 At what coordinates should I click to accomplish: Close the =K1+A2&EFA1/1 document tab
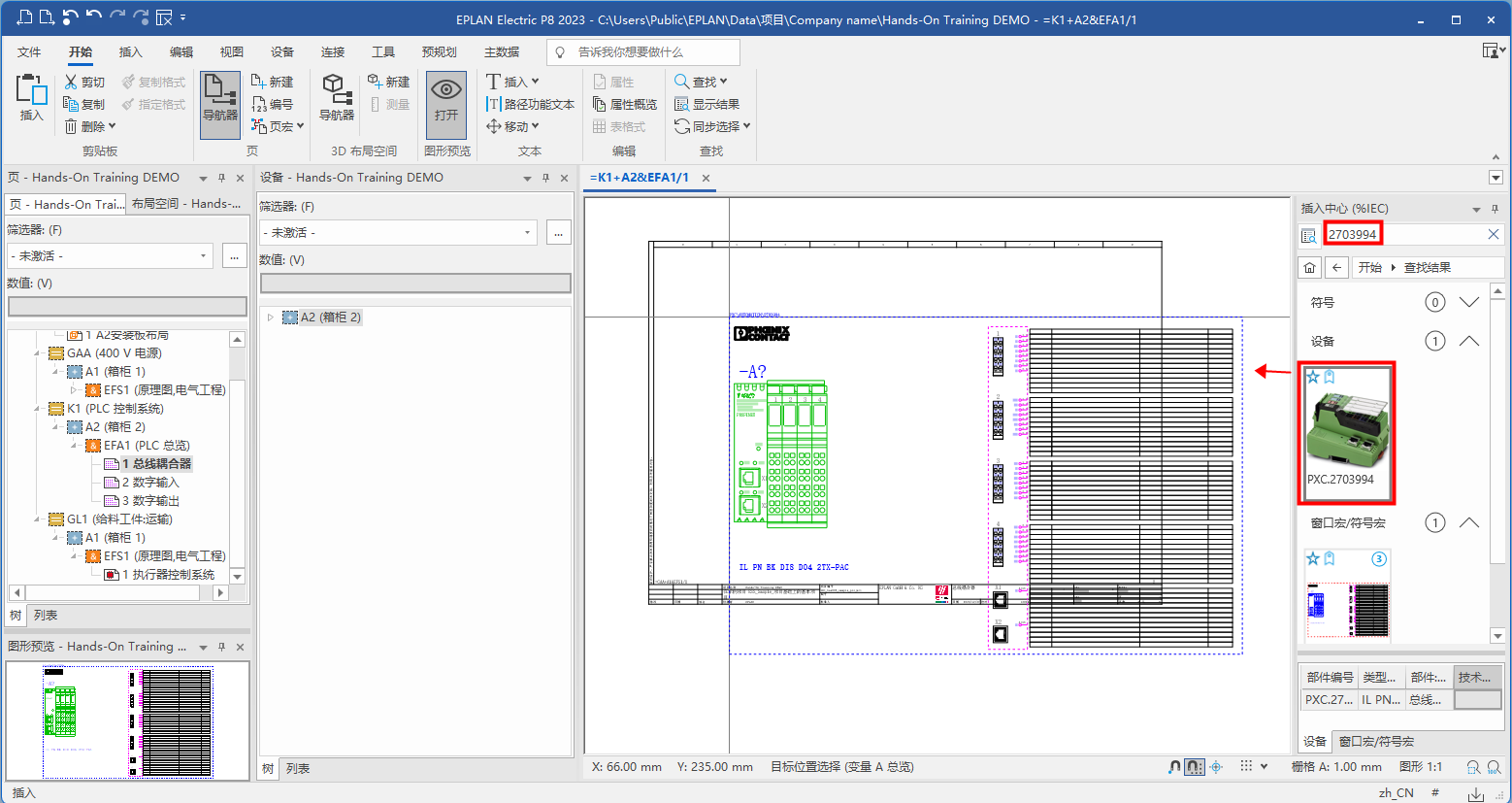click(707, 178)
